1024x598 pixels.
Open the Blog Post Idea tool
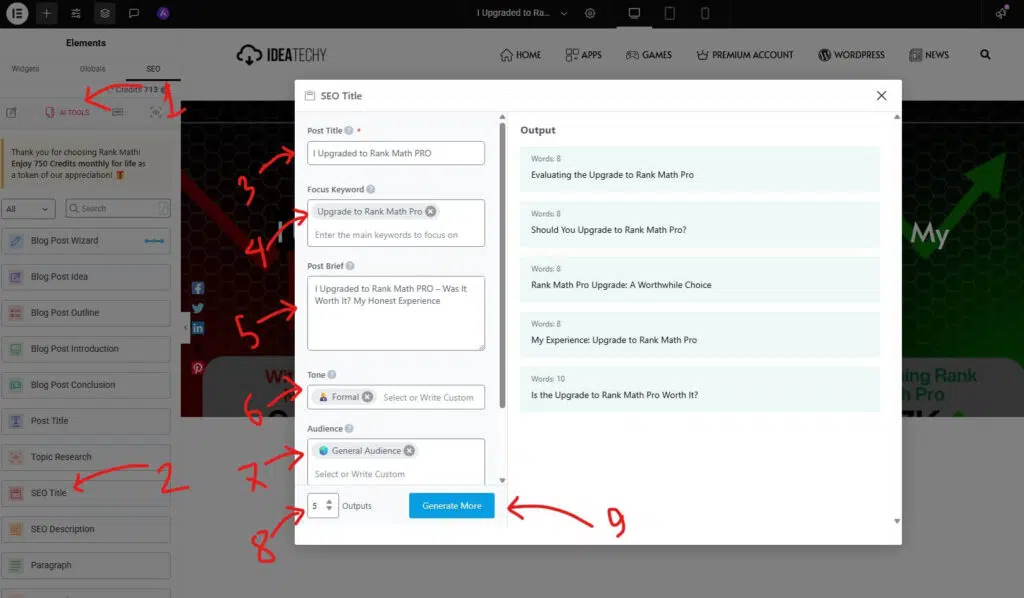tap(86, 277)
